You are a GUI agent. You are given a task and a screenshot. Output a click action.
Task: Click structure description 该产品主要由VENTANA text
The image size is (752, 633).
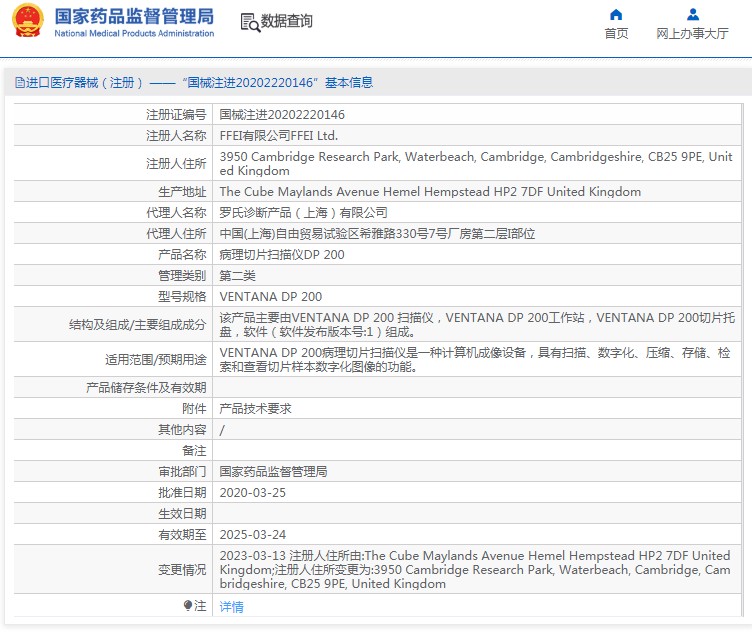477,325
